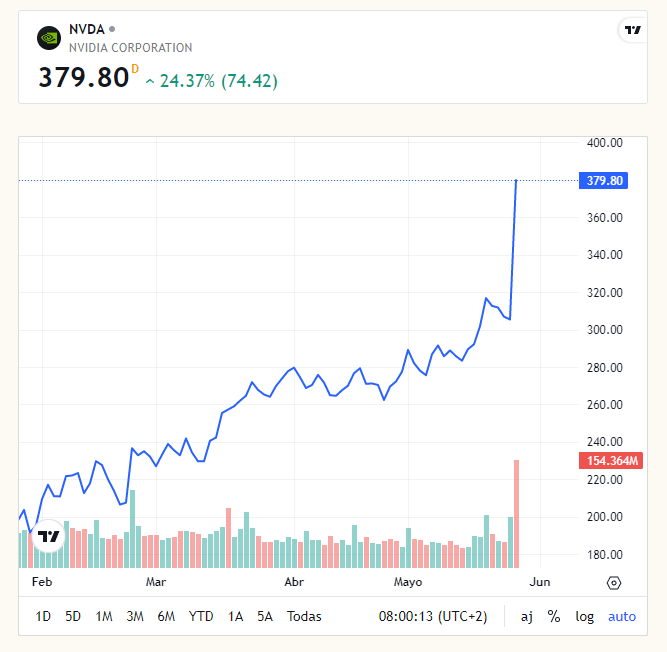Toggle log scale mode
667x652 pixels.
(584, 616)
